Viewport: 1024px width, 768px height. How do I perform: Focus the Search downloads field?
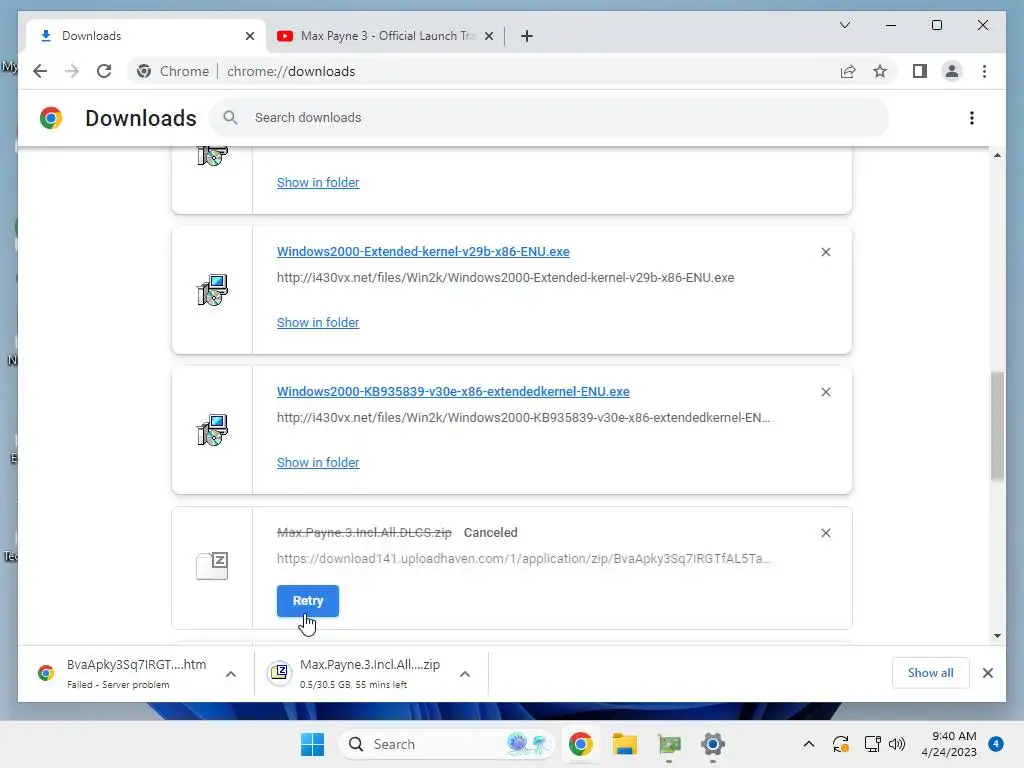[549, 118]
